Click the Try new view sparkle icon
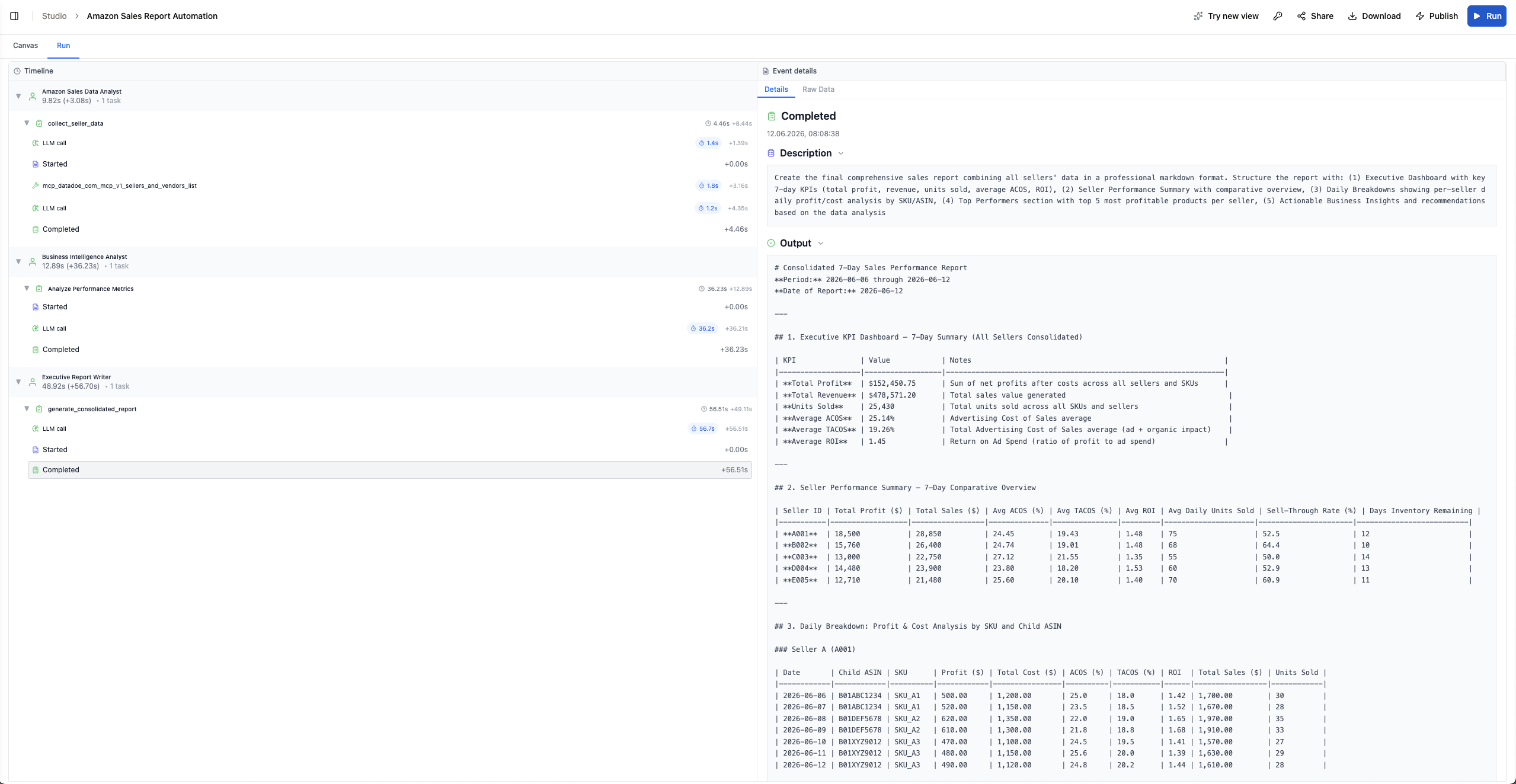Viewport: 1516px width, 784px height. [1198, 16]
